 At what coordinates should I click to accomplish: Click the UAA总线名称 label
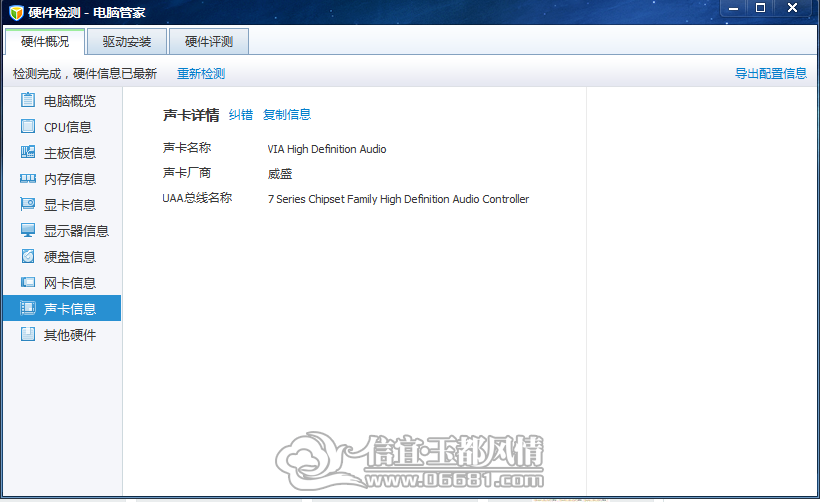pyautogui.click(x=197, y=198)
